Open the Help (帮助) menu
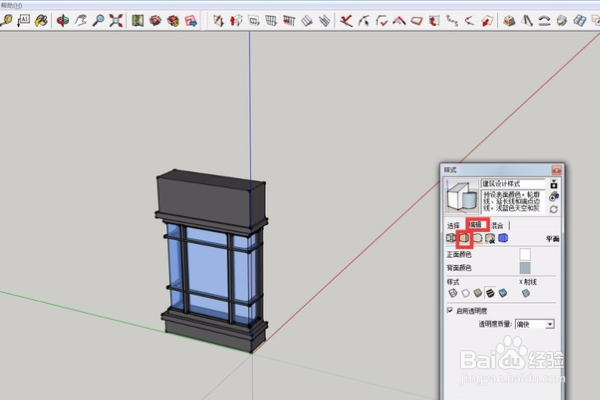600x400 pixels. [11, 5]
